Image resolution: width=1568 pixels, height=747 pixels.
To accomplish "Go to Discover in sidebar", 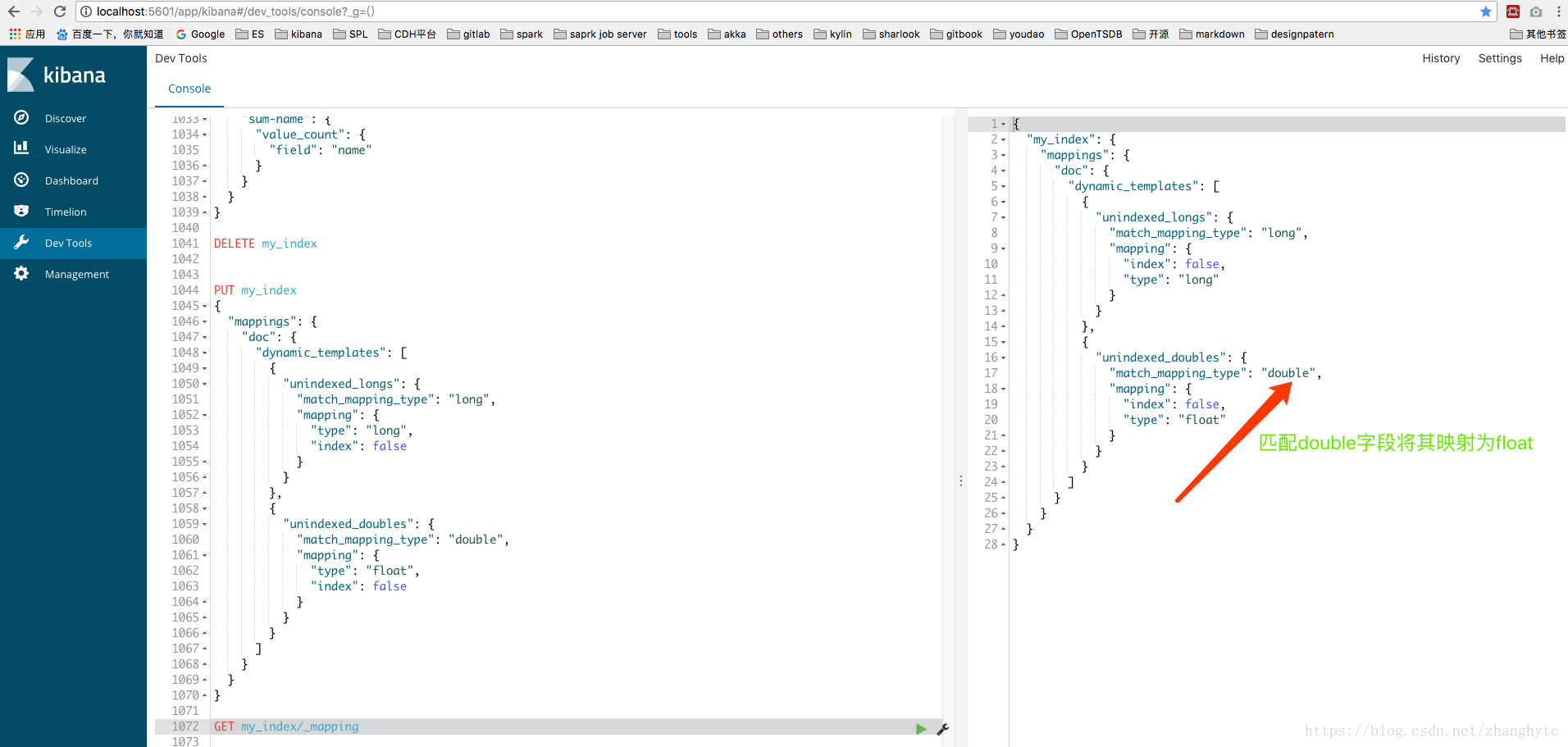I will coord(66,118).
